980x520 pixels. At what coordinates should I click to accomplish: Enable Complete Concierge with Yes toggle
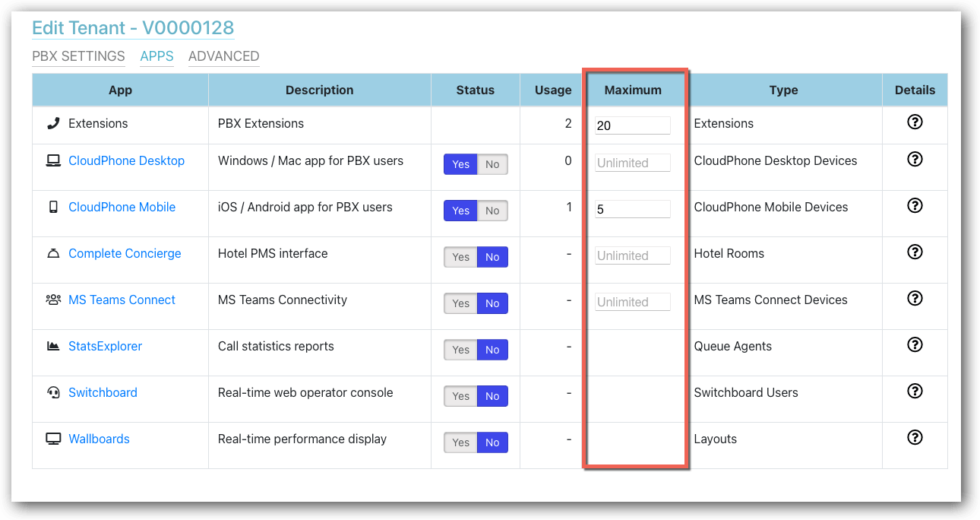460,257
